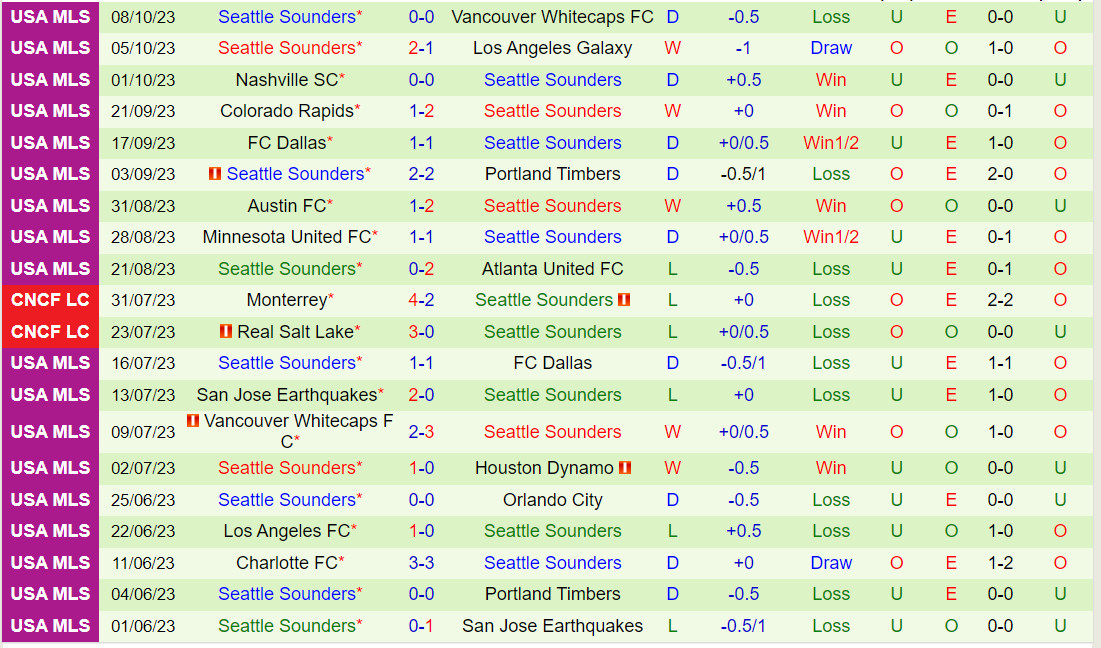Open the 4-2 Monterrey score link
This screenshot has height=648, width=1101.
(x=421, y=300)
